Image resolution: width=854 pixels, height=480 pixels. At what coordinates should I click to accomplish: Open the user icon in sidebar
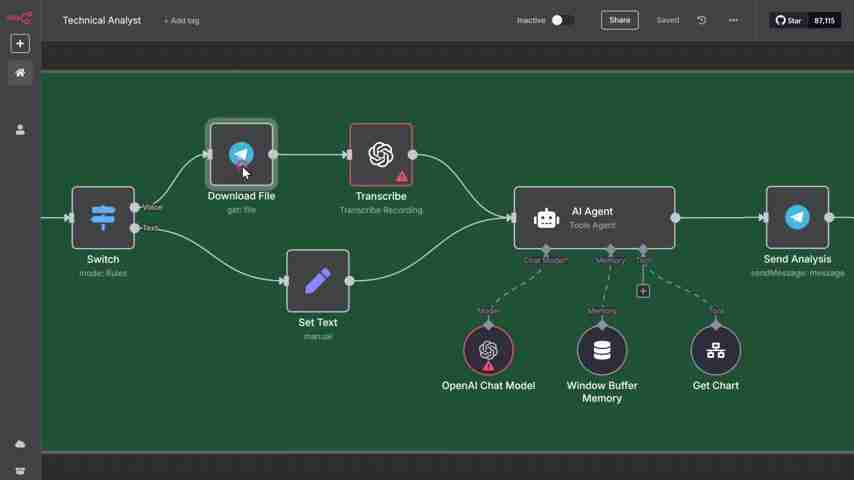[x=20, y=130]
